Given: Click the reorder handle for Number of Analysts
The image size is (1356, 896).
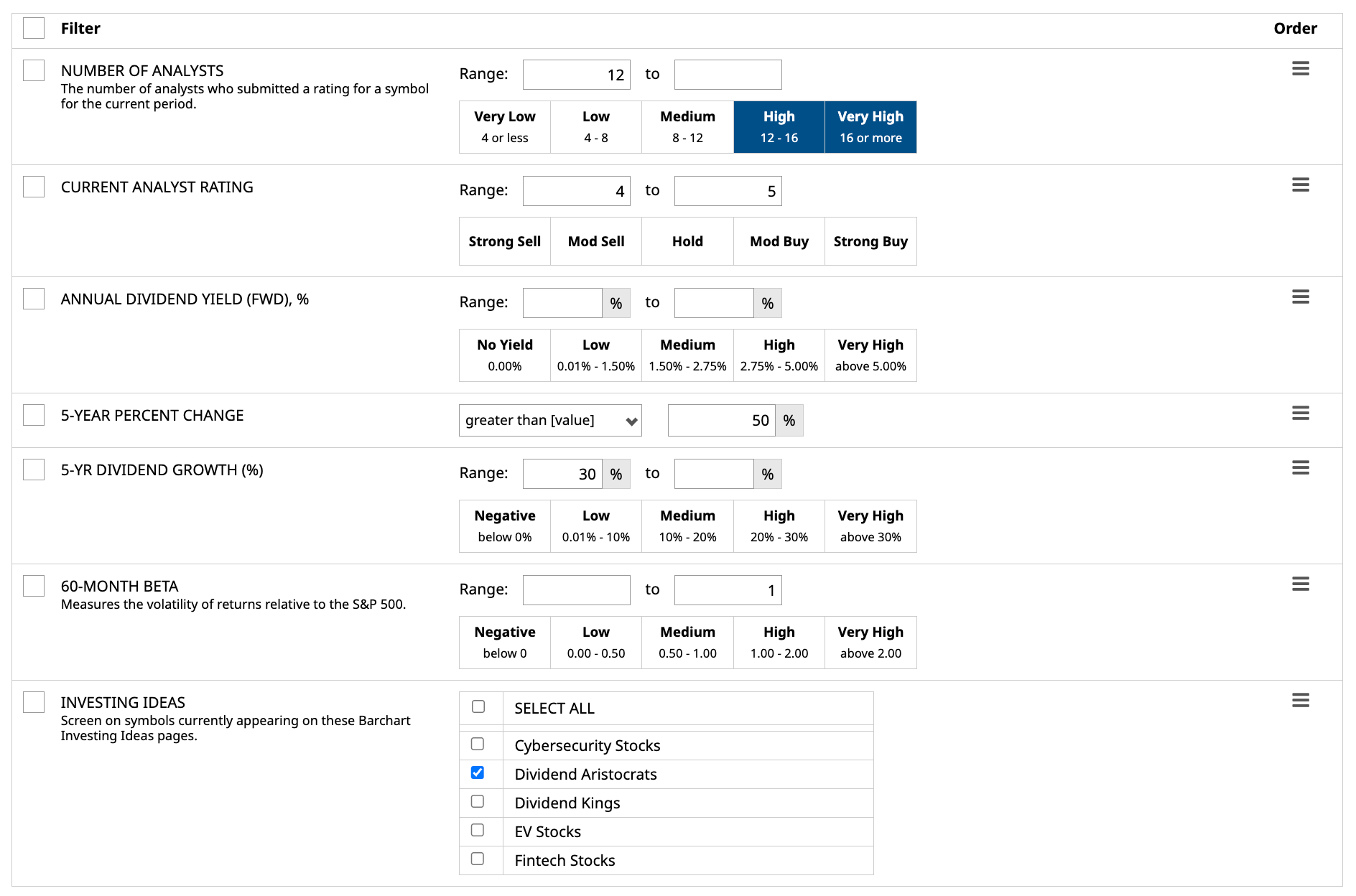Looking at the screenshot, I should [x=1300, y=69].
